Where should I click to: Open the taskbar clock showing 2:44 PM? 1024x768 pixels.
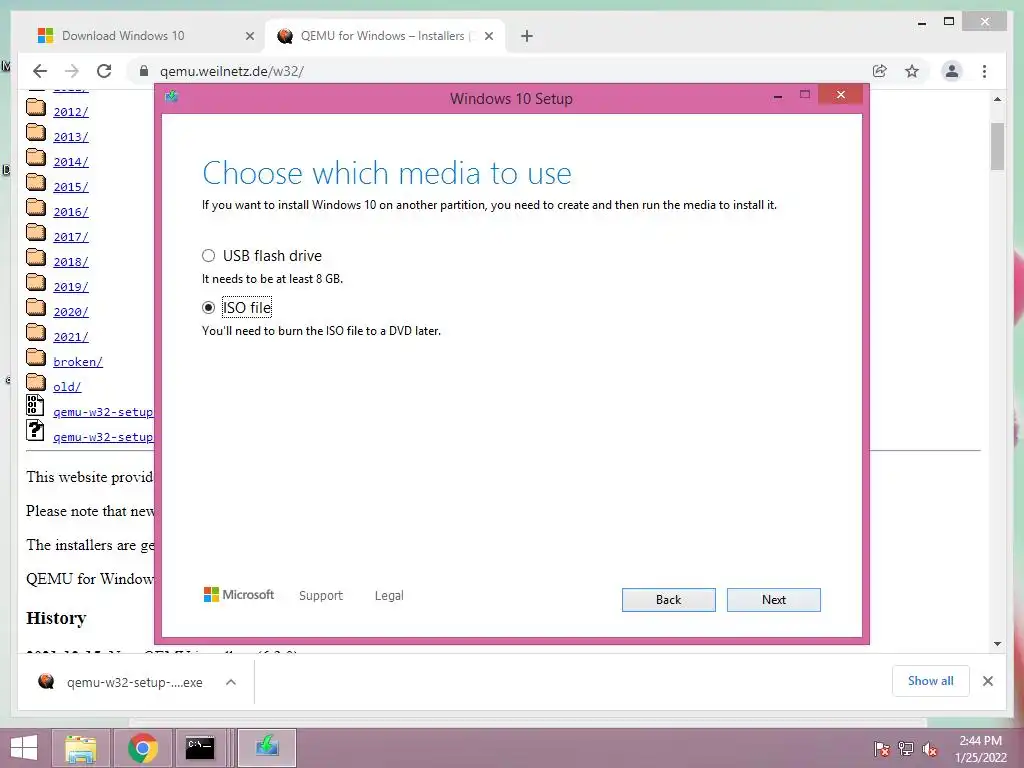point(980,748)
